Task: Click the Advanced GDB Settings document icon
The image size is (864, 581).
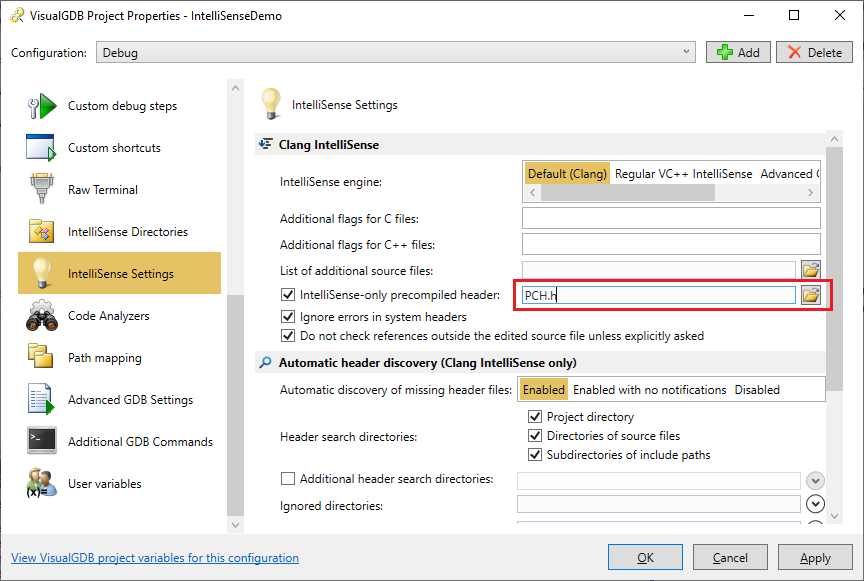Action: [41, 399]
